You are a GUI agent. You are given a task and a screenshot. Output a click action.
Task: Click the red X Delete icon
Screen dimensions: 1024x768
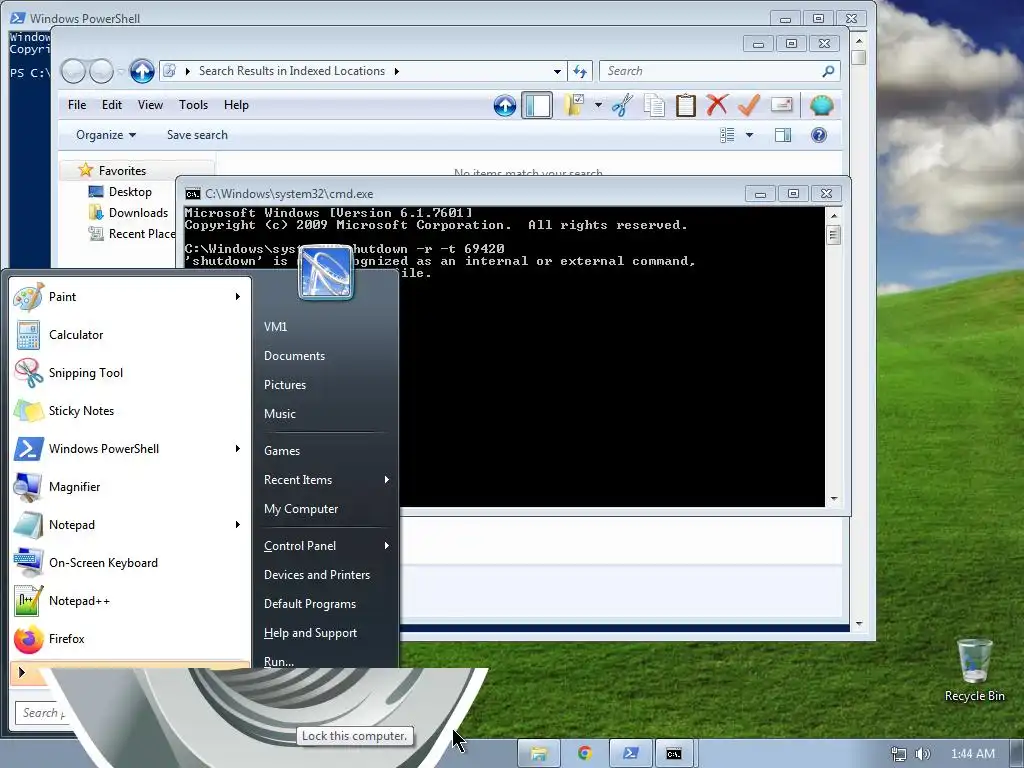click(x=717, y=105)
